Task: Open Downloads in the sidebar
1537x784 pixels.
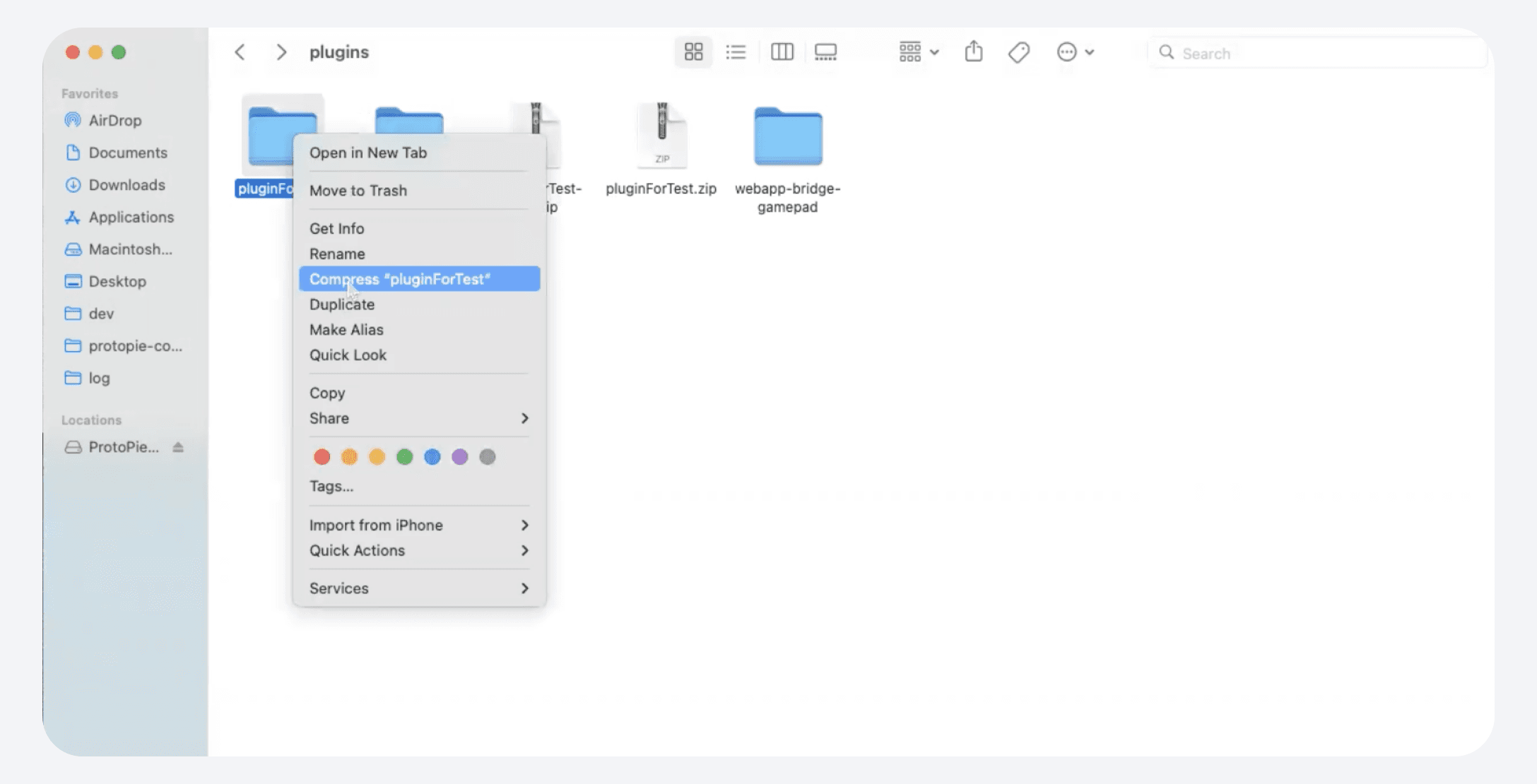Action: [x=126, y=185]
